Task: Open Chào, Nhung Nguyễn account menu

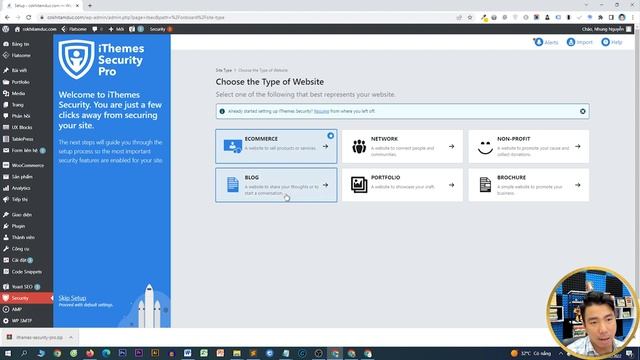Action: tap(607, 29)
